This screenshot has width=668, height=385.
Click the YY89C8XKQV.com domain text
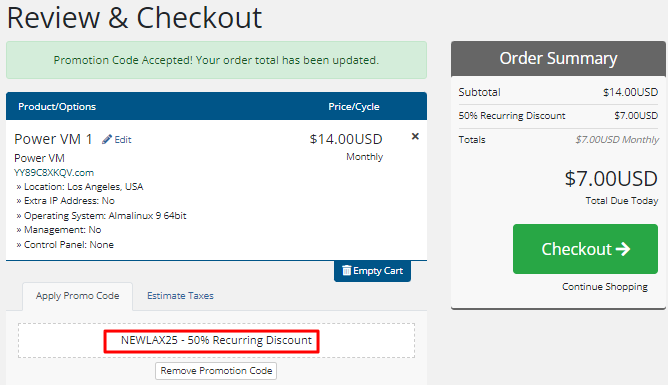point(54,172)
